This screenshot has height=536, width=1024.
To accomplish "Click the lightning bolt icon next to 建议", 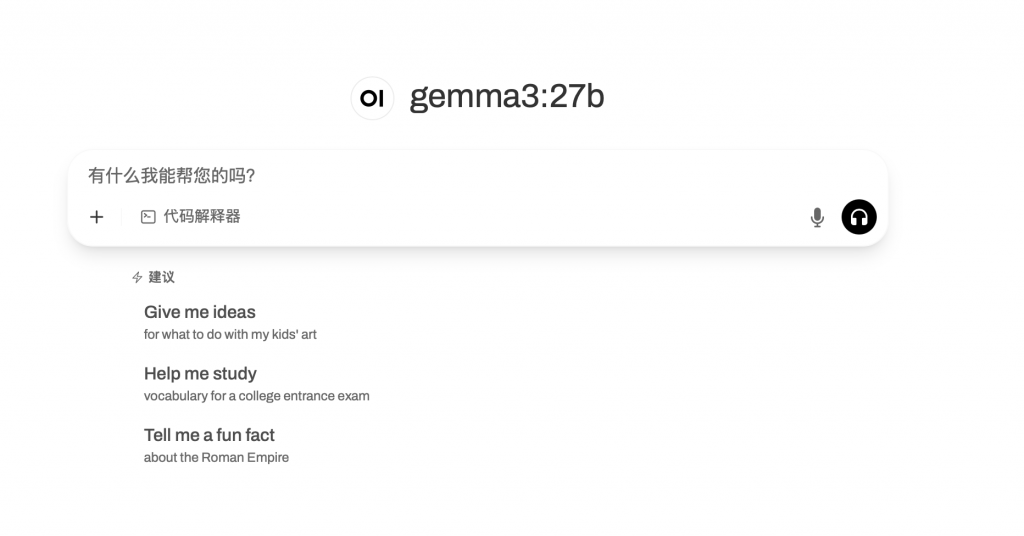I will (x=137, y=277).
